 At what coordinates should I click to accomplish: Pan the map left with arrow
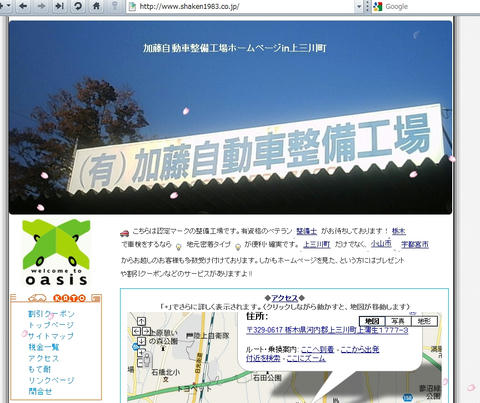(136, 331)
